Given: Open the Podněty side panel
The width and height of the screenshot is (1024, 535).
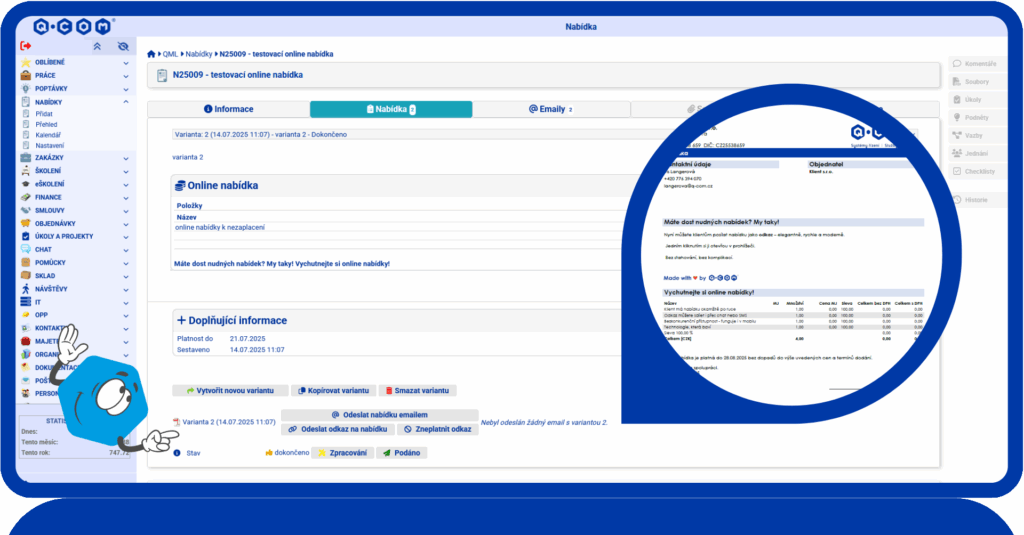Looking at the screenshot, I should tap(976, 118).
